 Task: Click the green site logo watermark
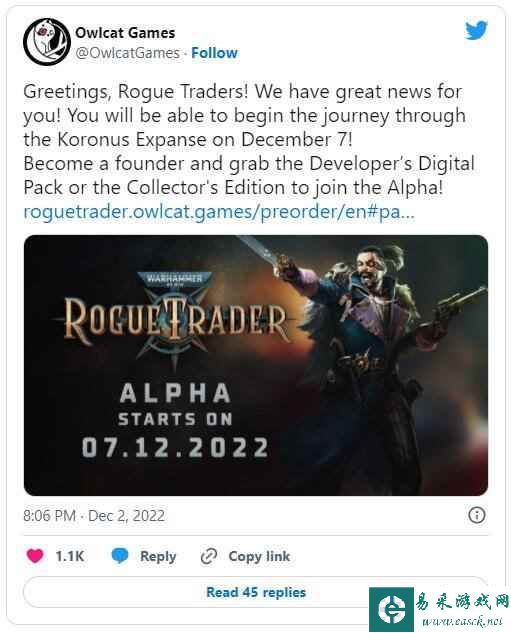[391, 609]
